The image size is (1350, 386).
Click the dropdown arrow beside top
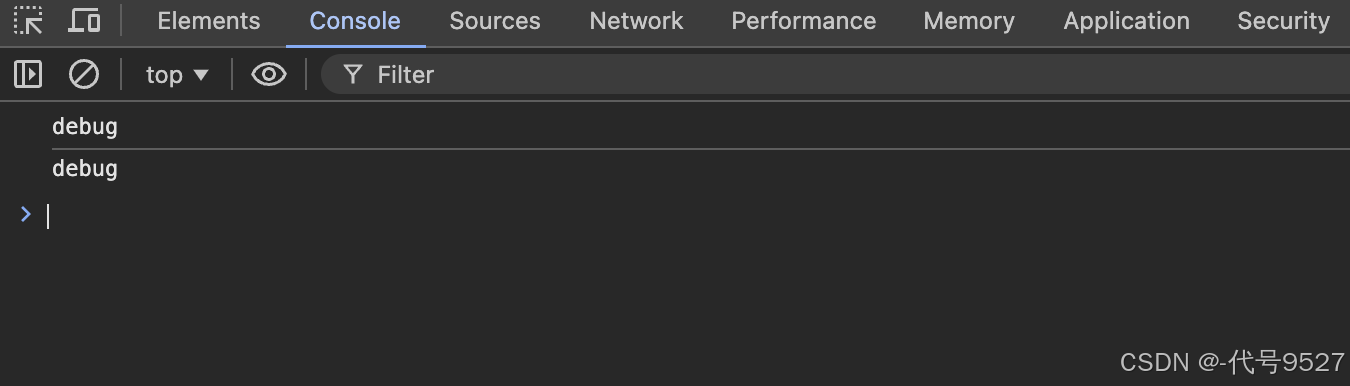pyautogui.click(x=201, y=75)
